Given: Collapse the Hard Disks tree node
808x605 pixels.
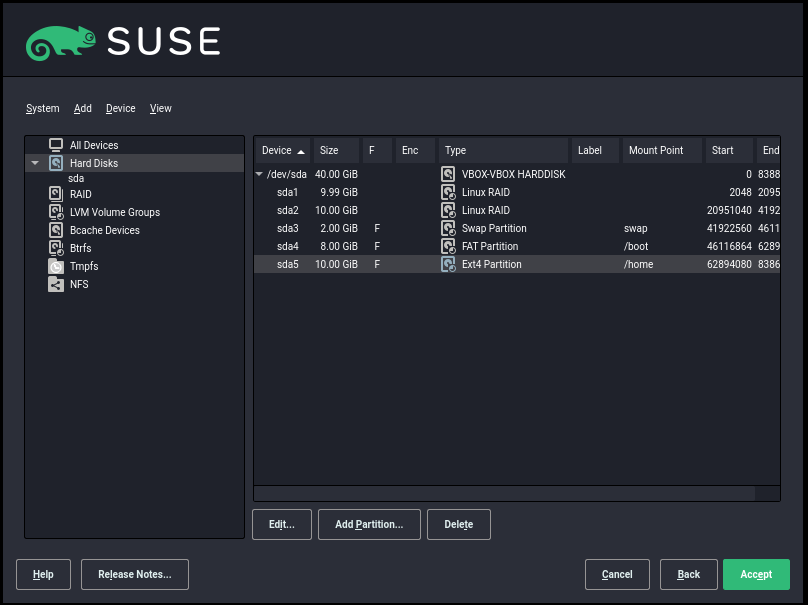Looking at the screenshot, I should 35,163.
